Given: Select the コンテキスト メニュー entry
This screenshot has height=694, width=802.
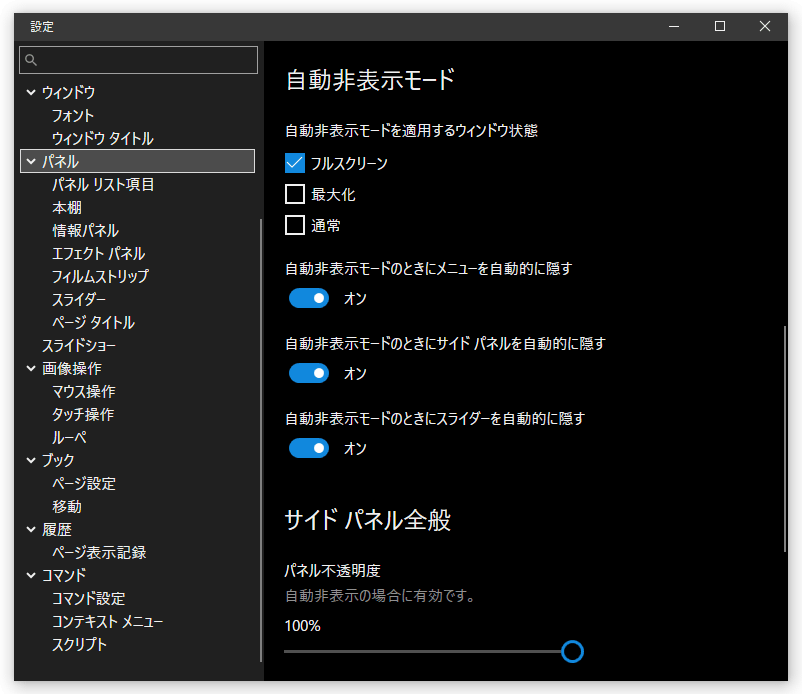Looking at the screenshot, I should [x=107, y=621].
